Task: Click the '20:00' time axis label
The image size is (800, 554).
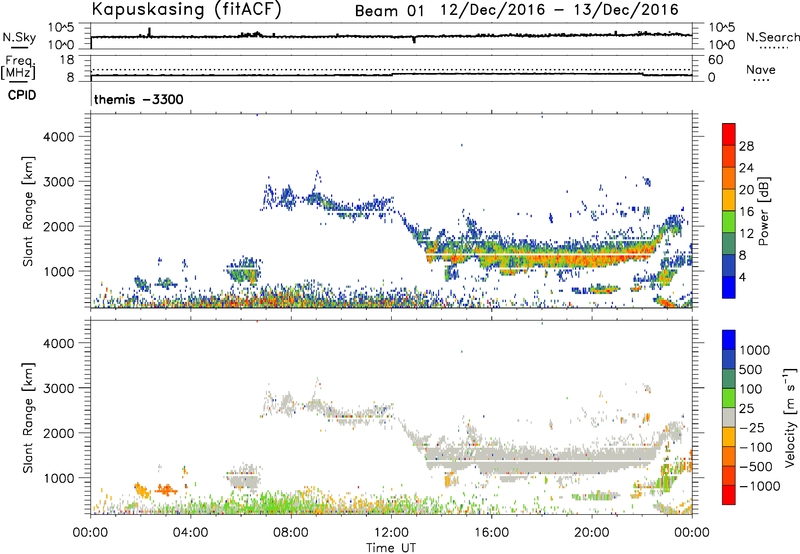Action: coord(592,533)
